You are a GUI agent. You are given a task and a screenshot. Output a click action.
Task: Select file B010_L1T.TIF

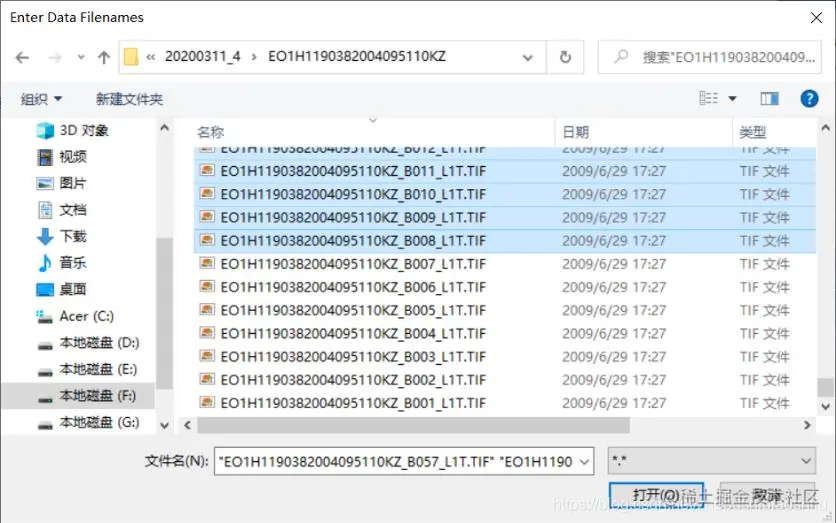(505, 195)
